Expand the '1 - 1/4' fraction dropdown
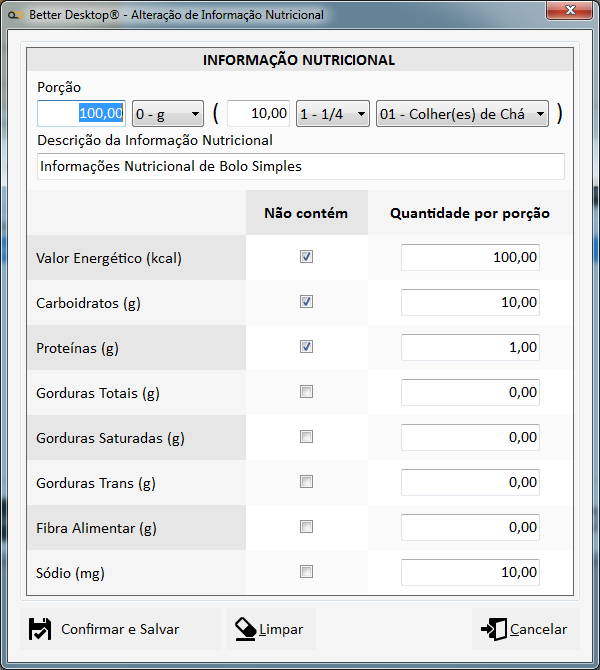Viewport: 600px width, 670px height. (x=332, y=114)
